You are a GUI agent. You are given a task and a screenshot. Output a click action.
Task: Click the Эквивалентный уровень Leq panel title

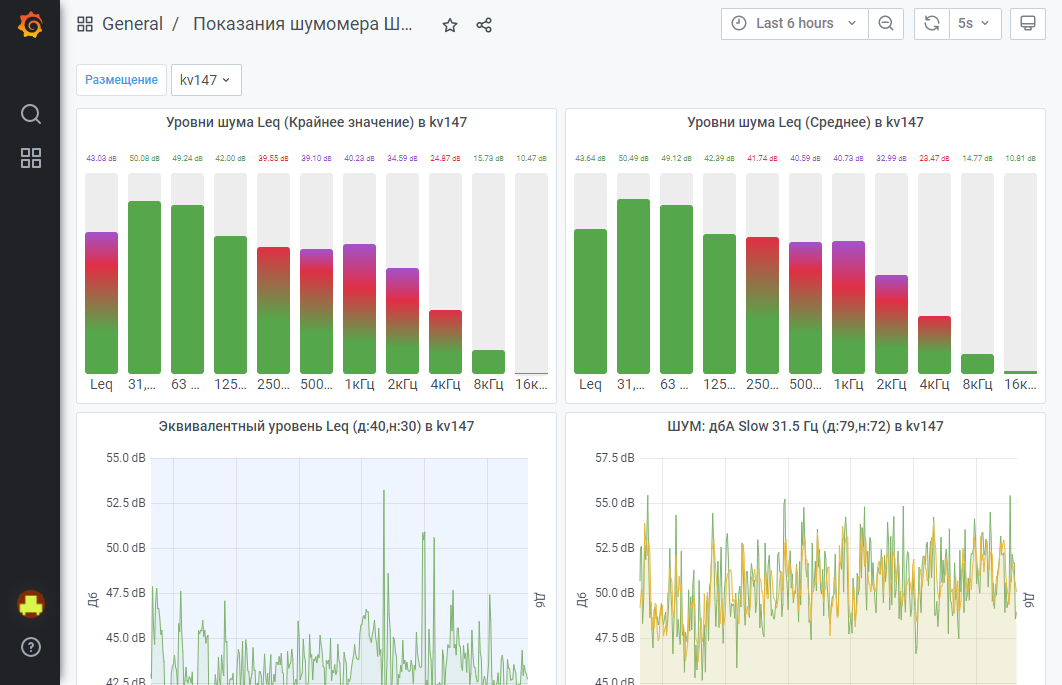316,426
